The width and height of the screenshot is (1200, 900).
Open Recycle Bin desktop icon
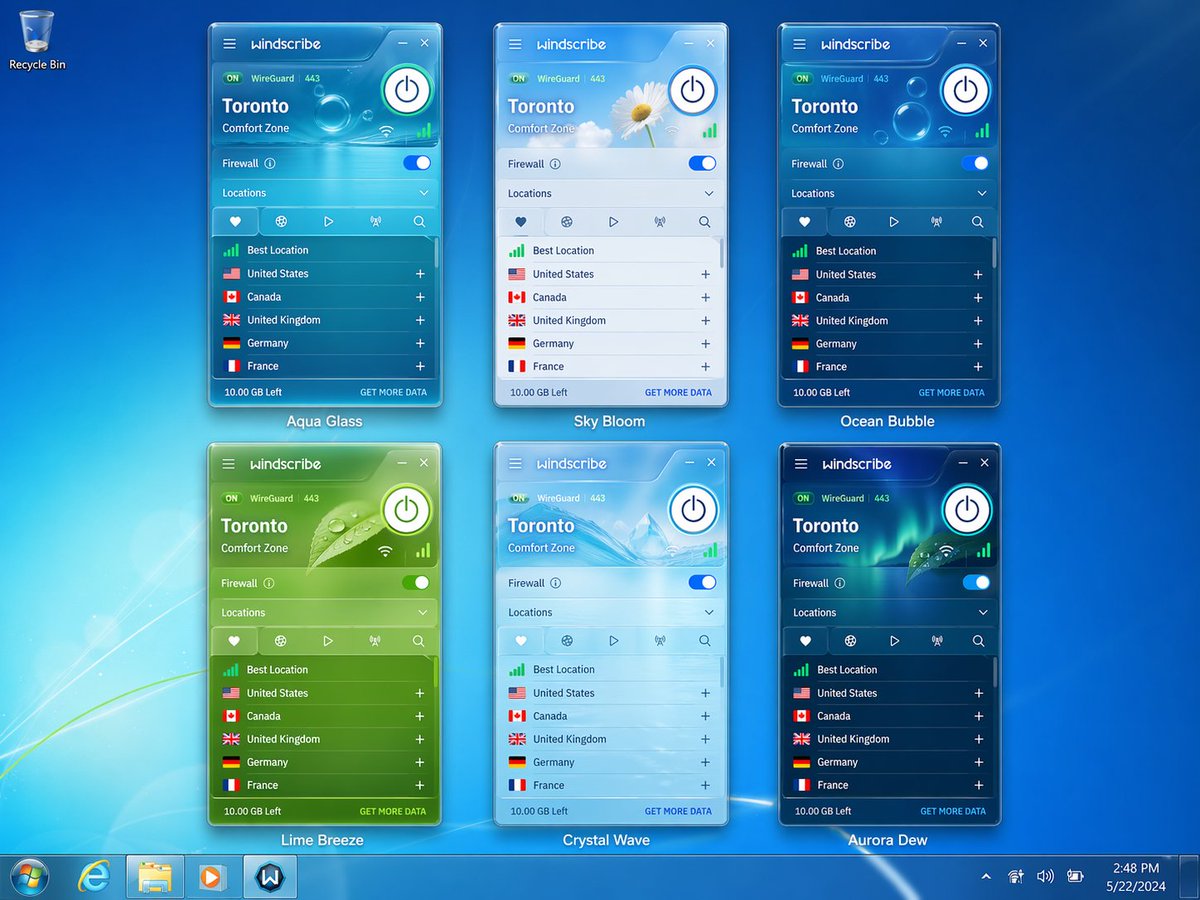37,40
